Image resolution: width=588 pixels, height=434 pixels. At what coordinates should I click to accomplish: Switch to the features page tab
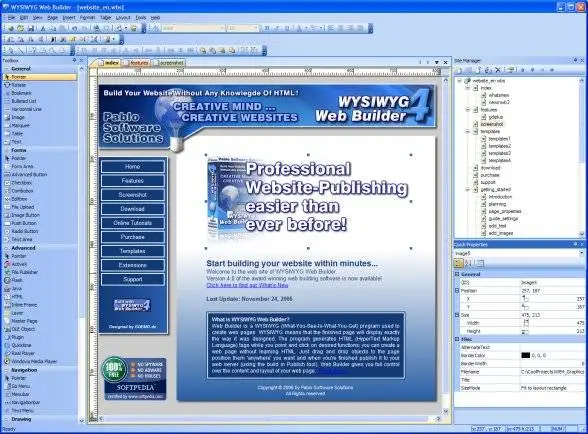tap(138, 63)
